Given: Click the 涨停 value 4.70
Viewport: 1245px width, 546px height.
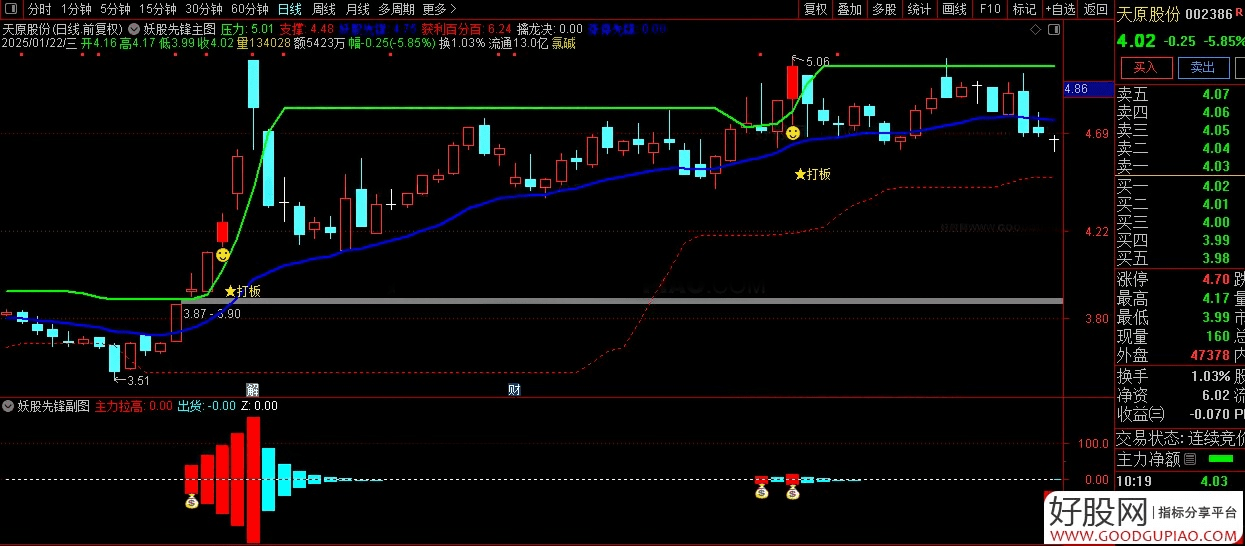Looking at the screenshot, I should point(1216,278).
